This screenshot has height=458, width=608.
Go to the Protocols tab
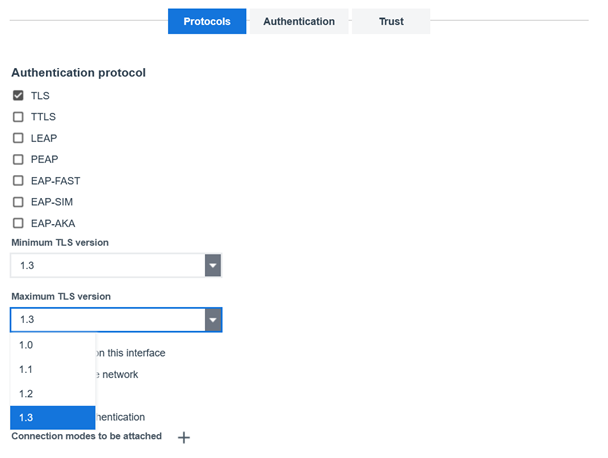click(x=207, y=21)
